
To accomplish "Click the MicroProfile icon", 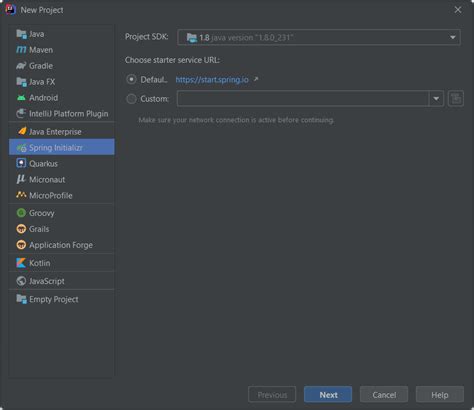I will 21,195.
